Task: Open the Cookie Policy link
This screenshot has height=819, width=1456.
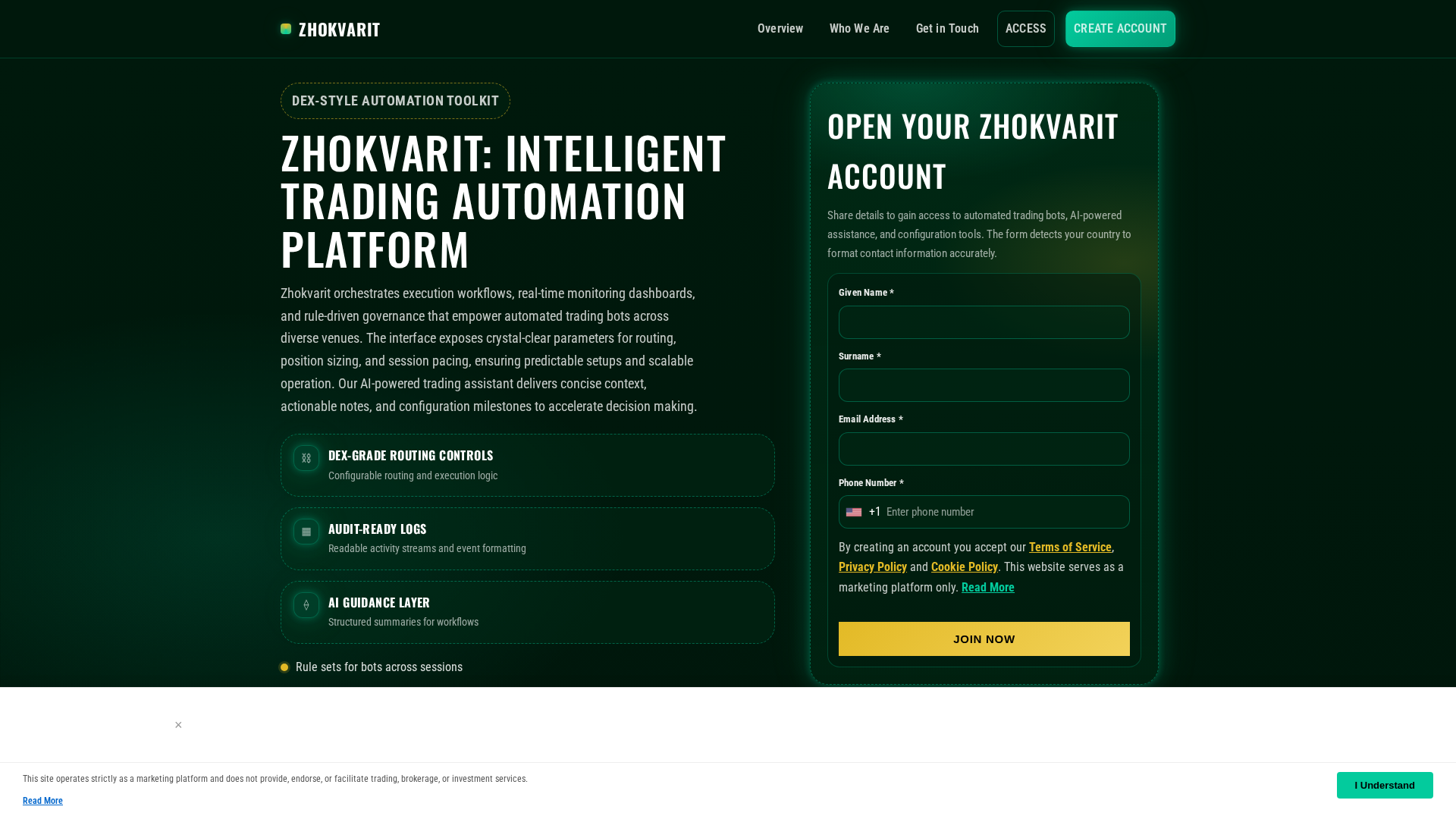Action: tap(965, 567)
